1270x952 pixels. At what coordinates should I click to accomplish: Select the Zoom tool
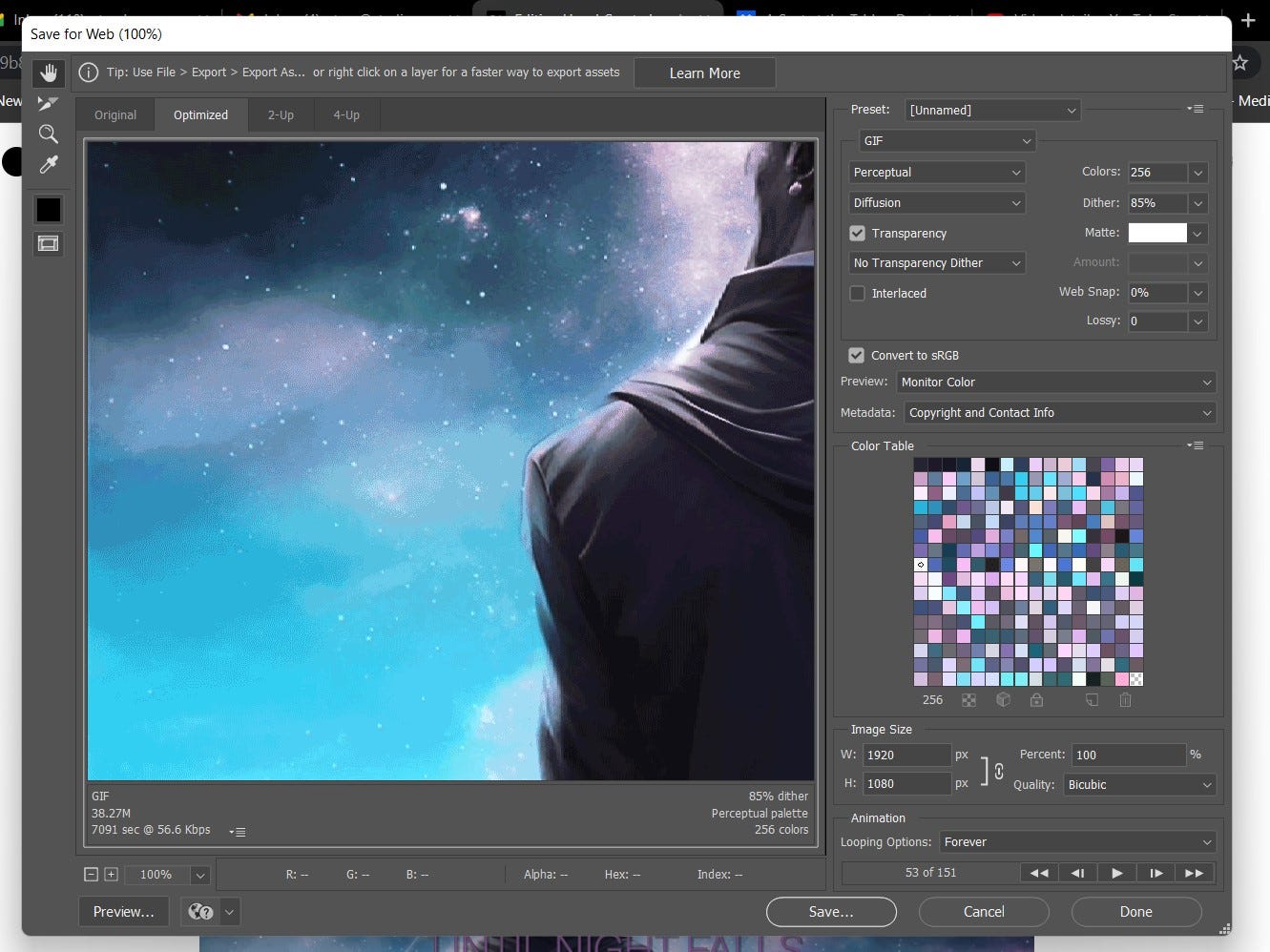click(49, 134)
